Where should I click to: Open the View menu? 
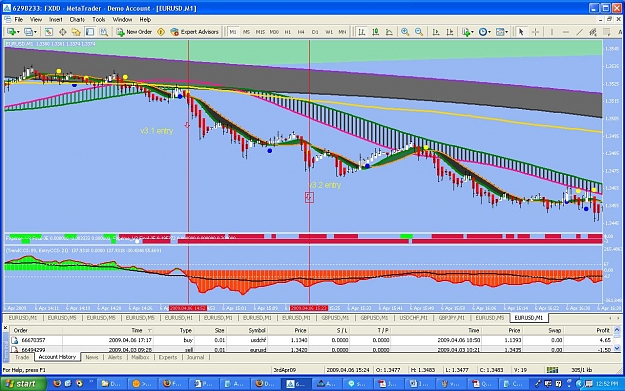pos(36,20)
